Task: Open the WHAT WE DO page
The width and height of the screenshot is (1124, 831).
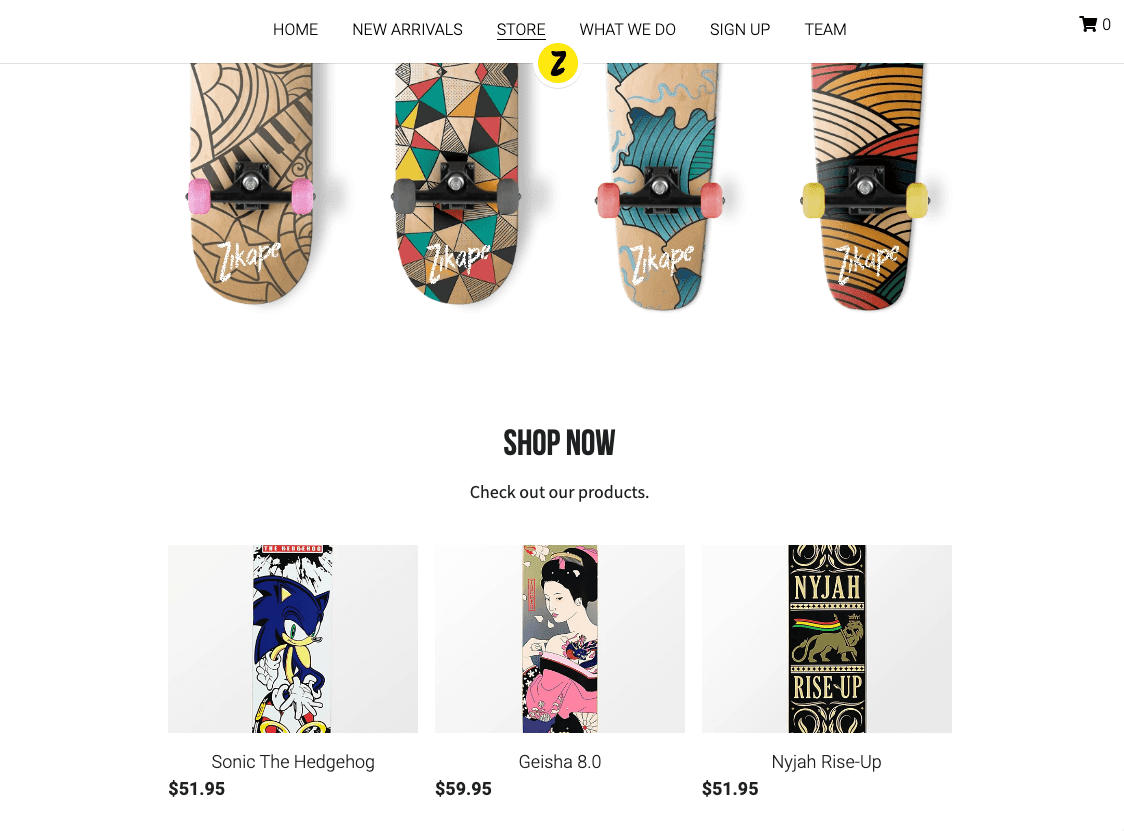Action: 627,29
